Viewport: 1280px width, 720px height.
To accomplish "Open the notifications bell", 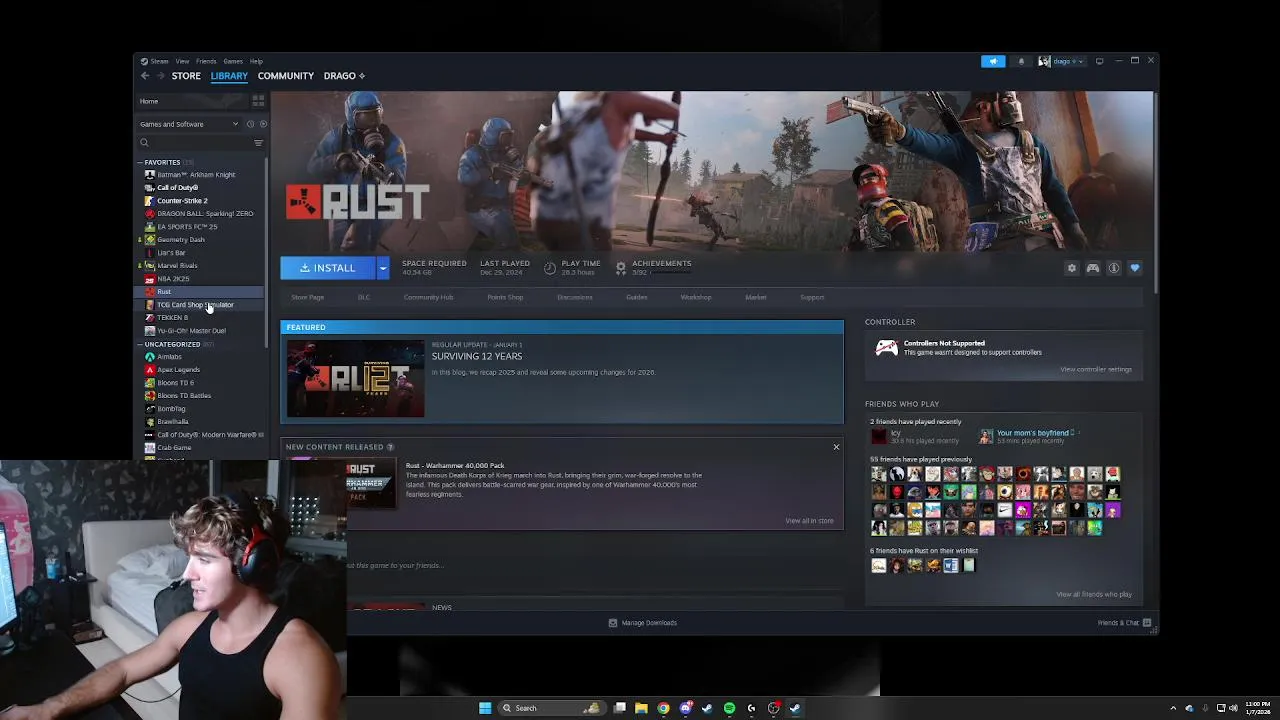I will (x=1021, y=61).
